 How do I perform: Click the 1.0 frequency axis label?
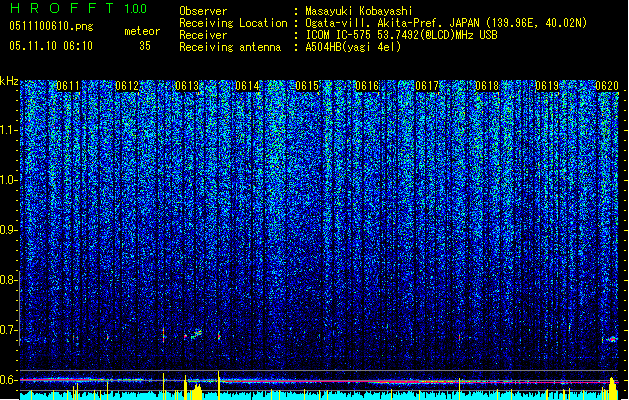pyautogui.click(x=9, y=180)
